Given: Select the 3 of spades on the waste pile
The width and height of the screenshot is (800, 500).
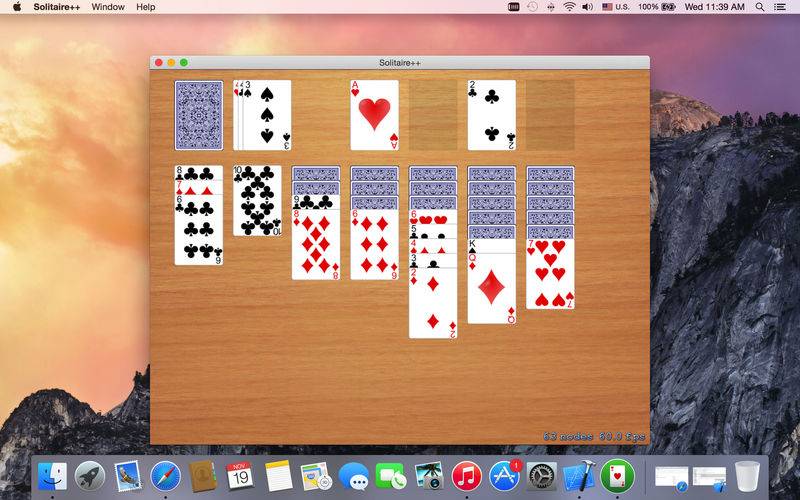Looking at the screenshot, I should tap(267, 115).
